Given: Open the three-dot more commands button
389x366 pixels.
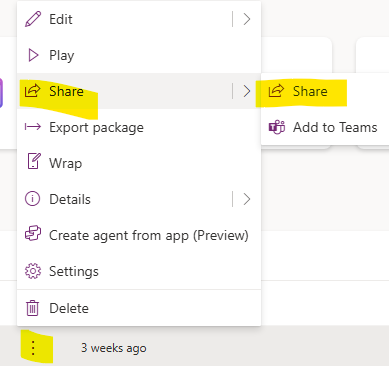Looking at the screenshot, I should (x=33, y=348).
